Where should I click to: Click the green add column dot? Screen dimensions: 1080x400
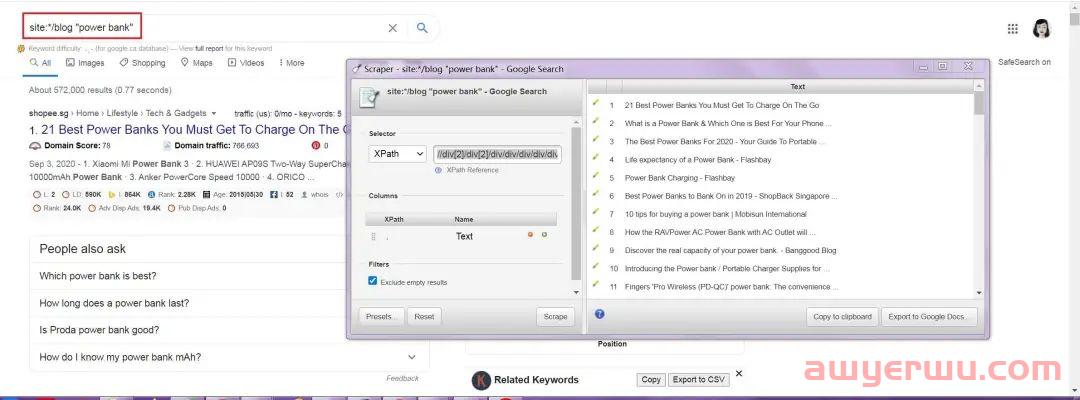544,235
